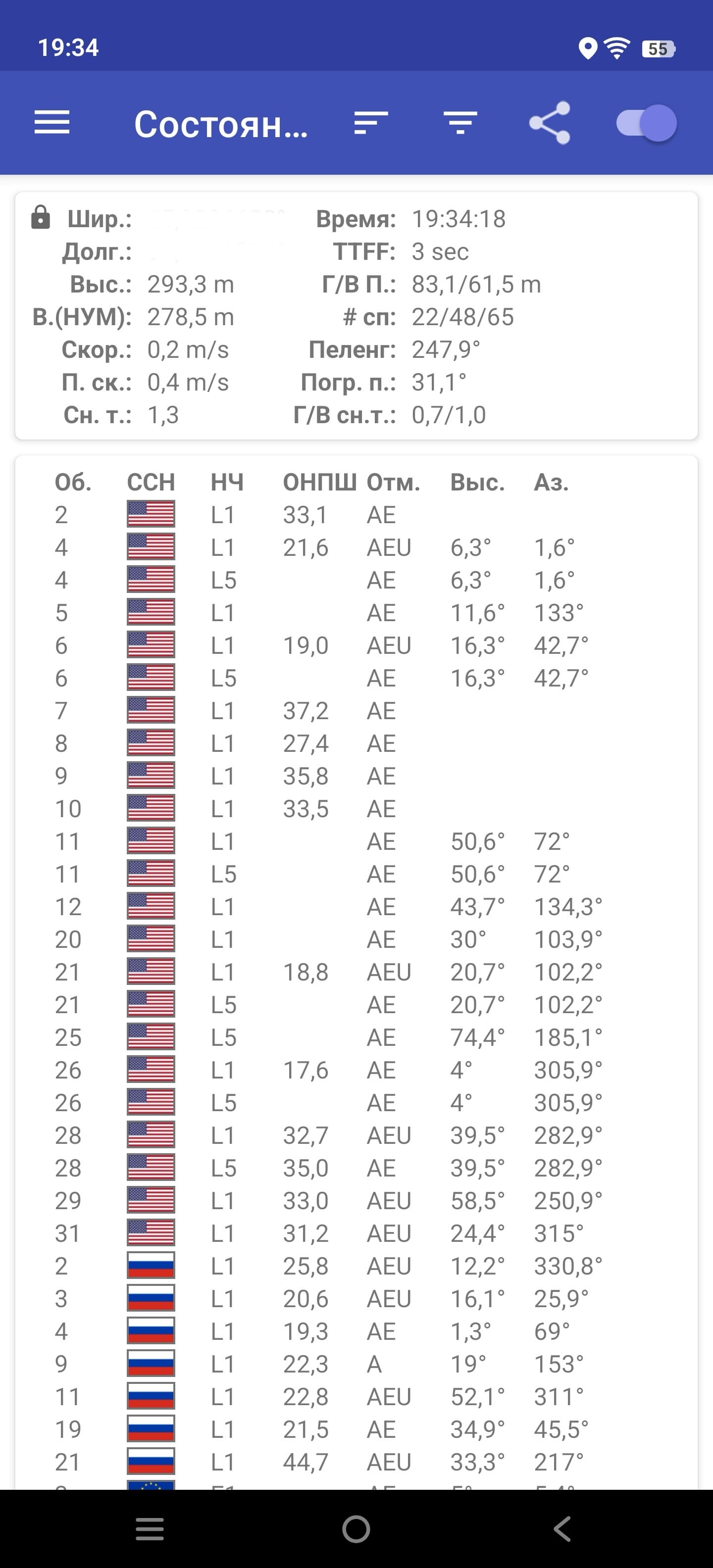This screenshot has height=1568, width=713.
Task: Tap the Об. column header
Action: point(73,482)
